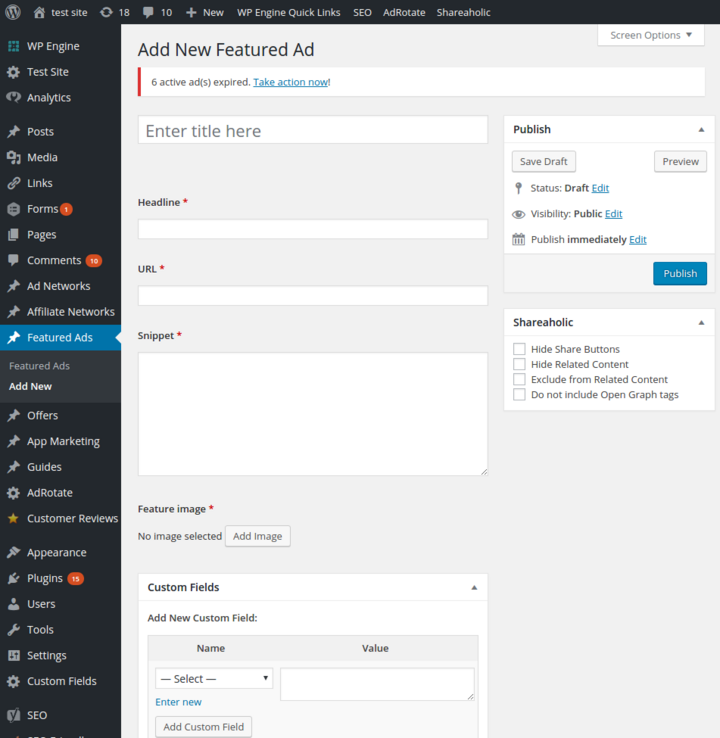Click the Users icon in sidebar
The image size is (720, 738).
[13, 605]
